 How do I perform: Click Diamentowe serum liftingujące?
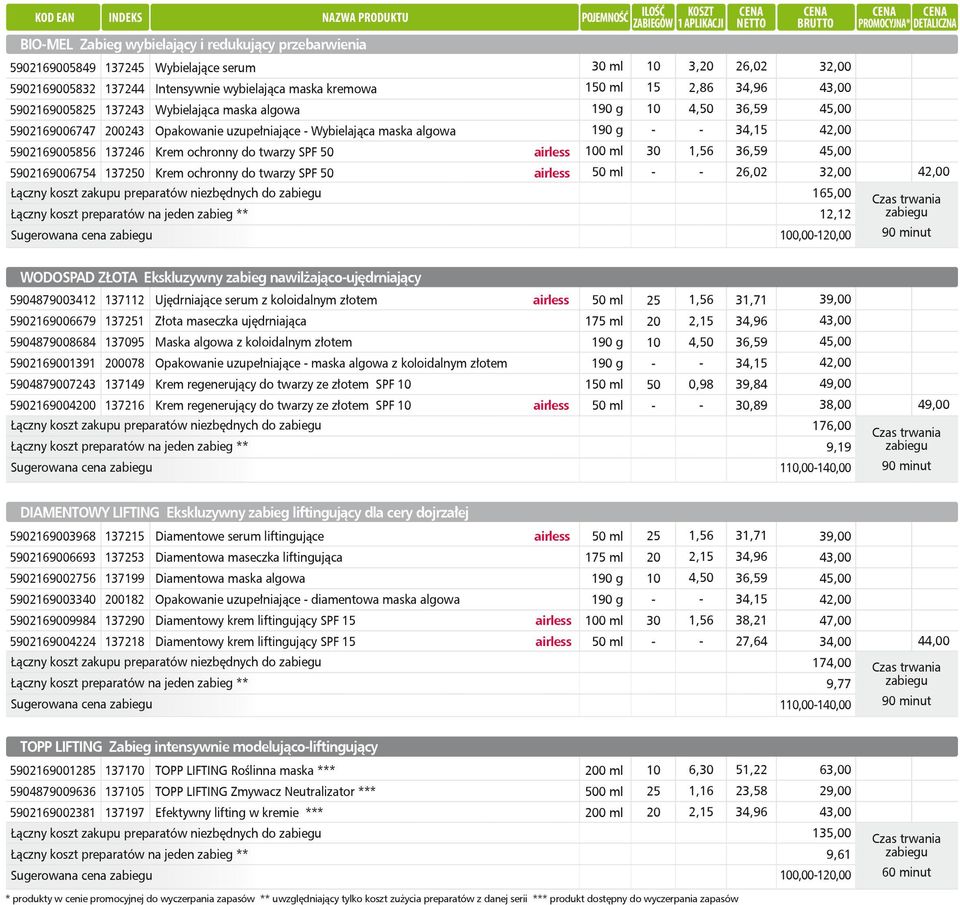[x=239, y=536]
